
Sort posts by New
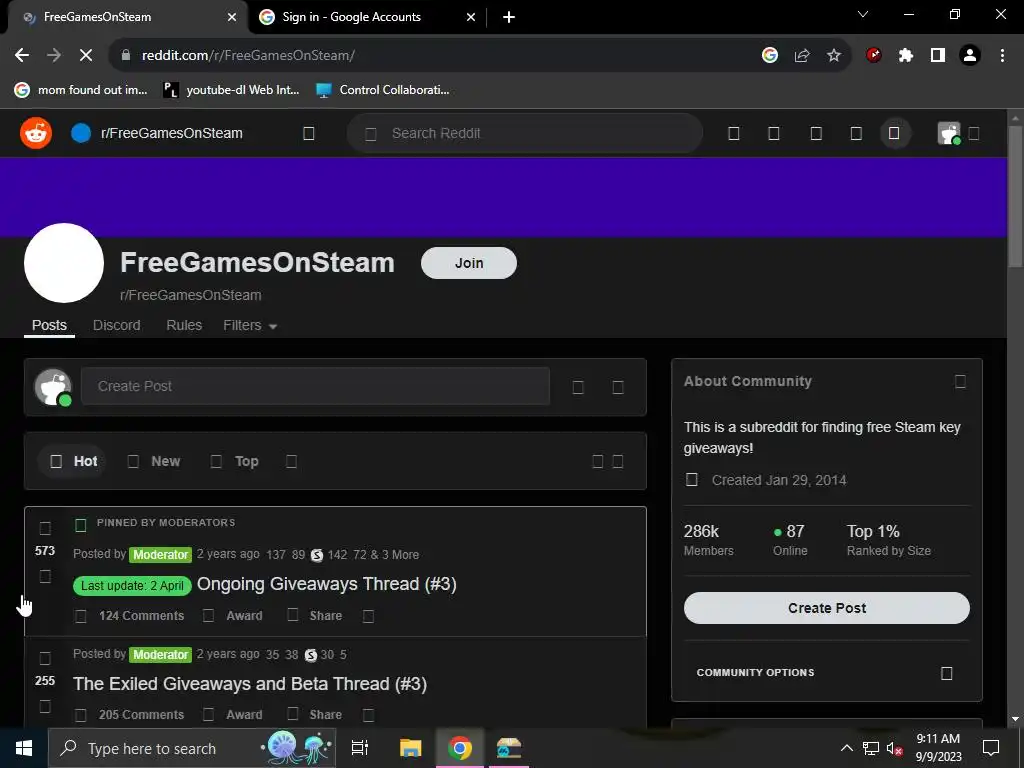tap(155, 462)
